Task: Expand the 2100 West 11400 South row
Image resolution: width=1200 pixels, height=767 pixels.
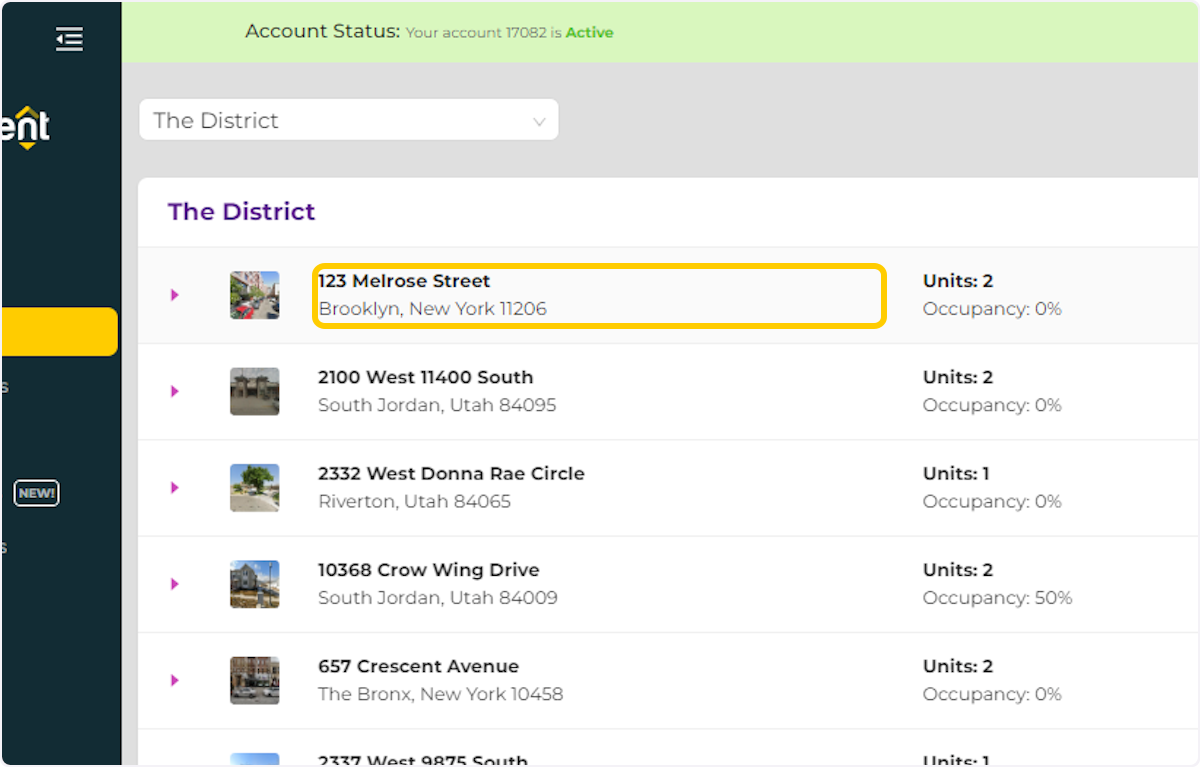Action: coord(175,391)
